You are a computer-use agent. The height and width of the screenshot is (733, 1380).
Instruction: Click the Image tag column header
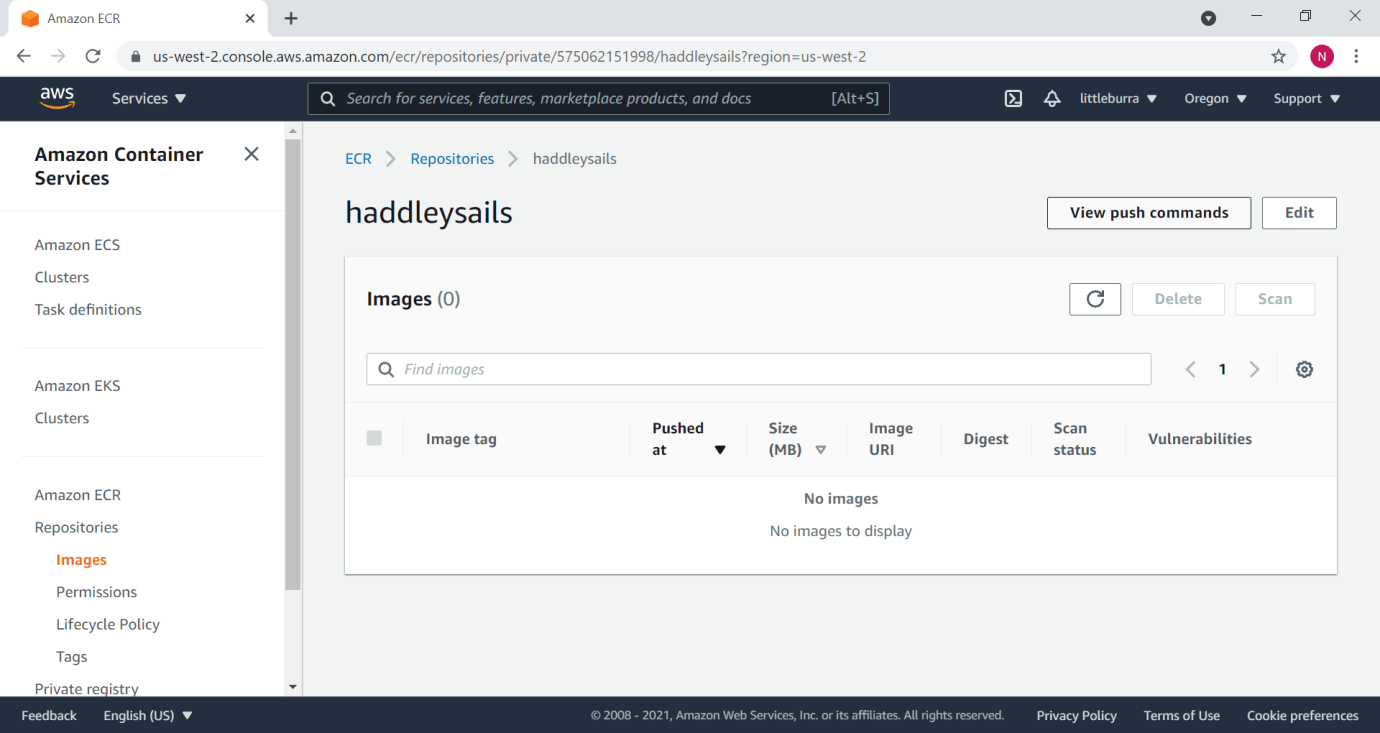coord(461,439)
